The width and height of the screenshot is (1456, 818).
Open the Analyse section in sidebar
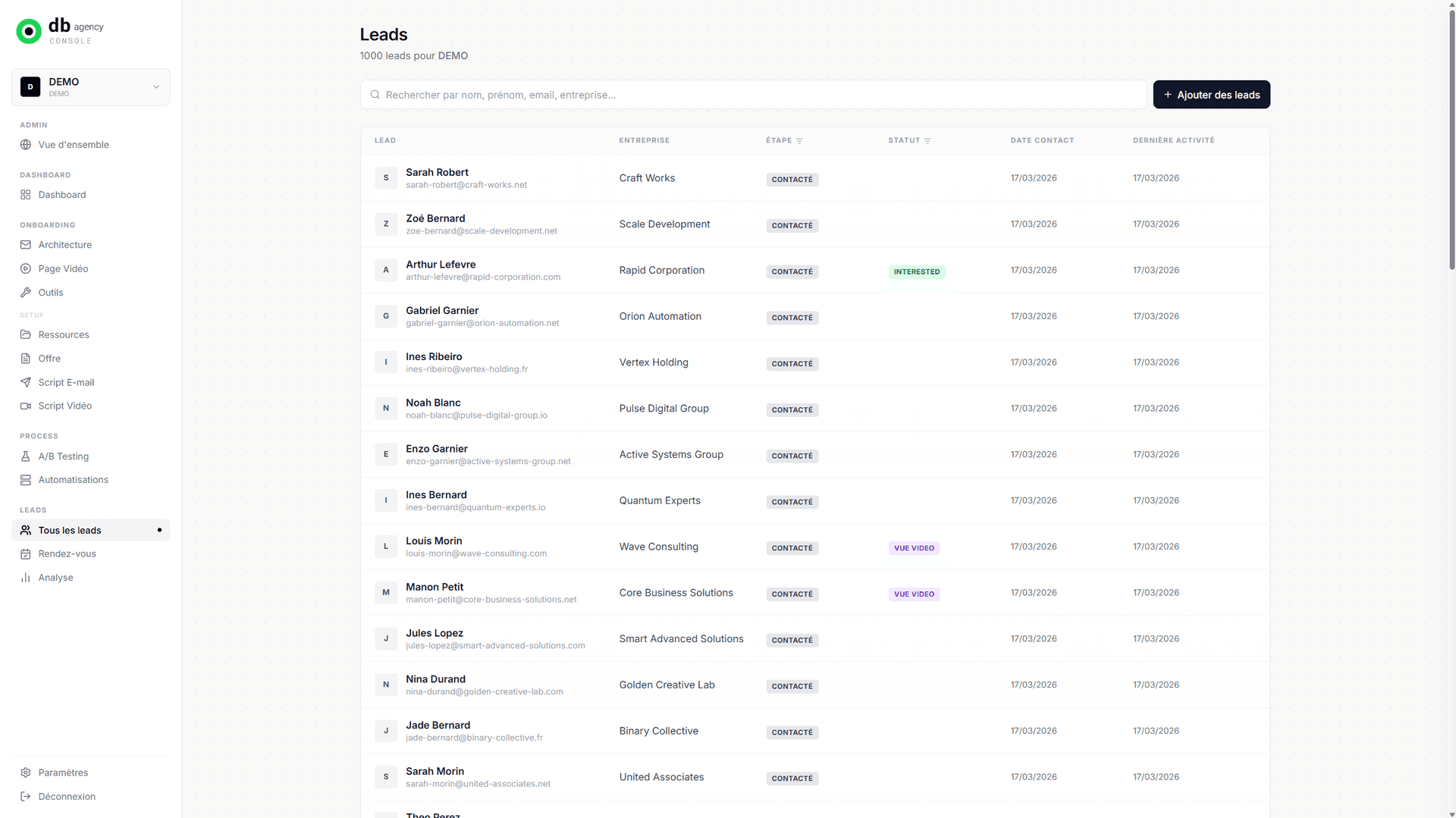coord(55,578)
